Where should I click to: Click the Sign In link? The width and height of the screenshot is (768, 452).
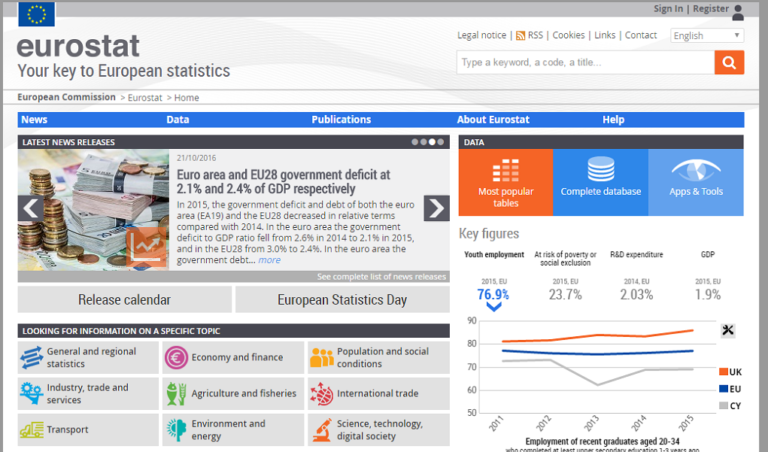click(x=668, y=9)
